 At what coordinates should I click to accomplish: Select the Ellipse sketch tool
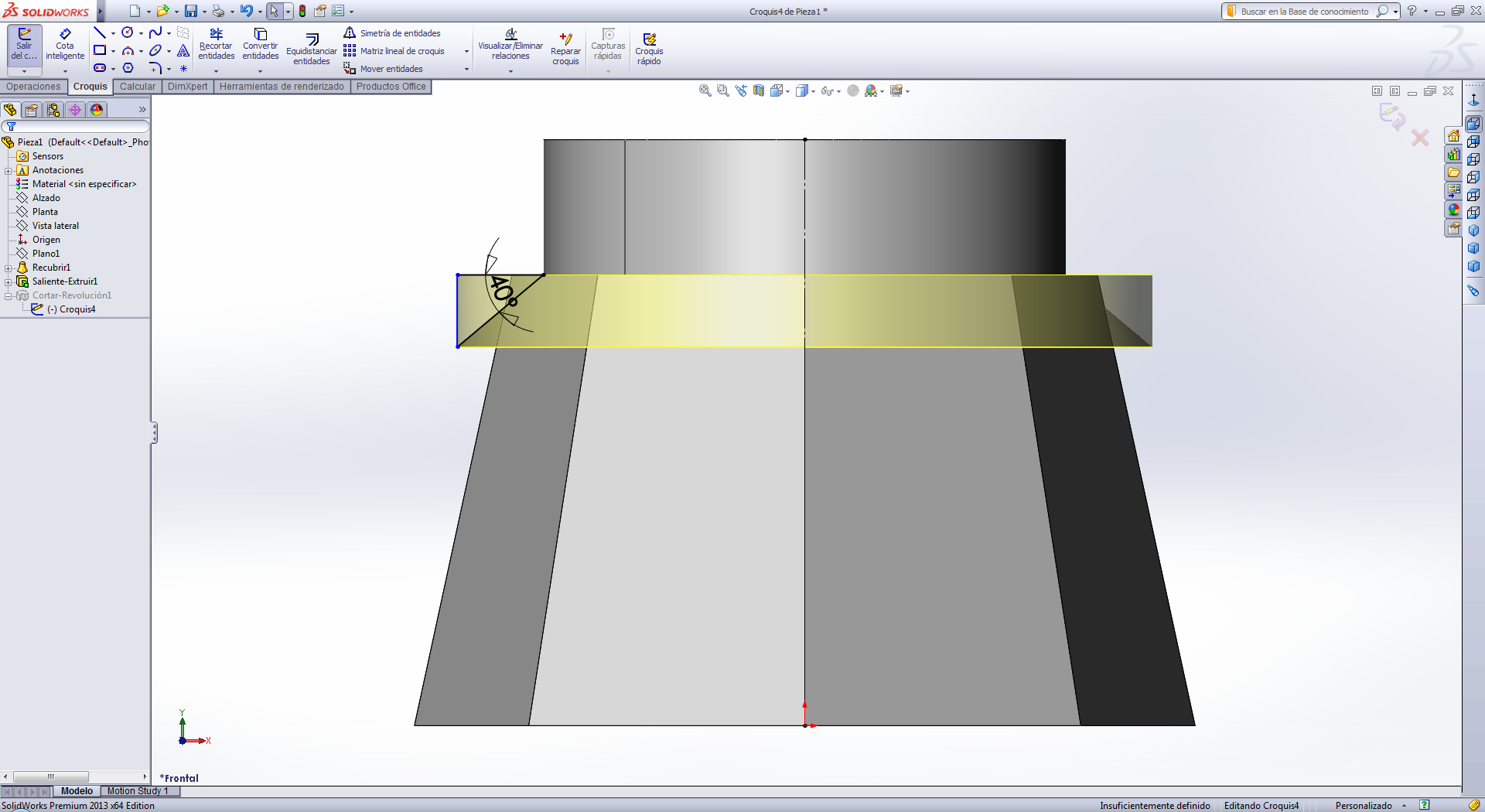(155, 50)
